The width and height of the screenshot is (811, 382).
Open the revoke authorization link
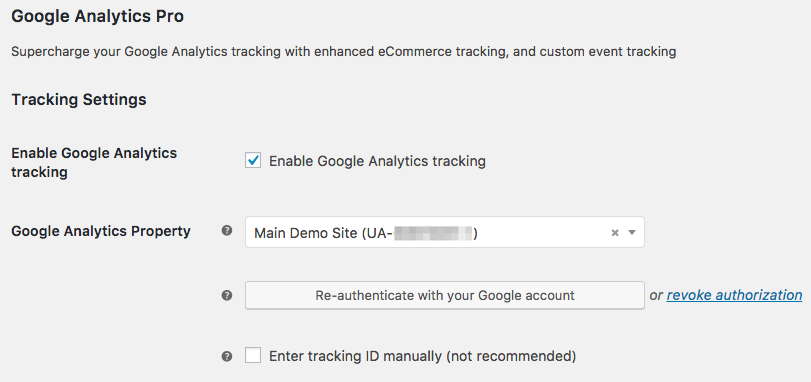pyautogui.click(x=734, y=295)
